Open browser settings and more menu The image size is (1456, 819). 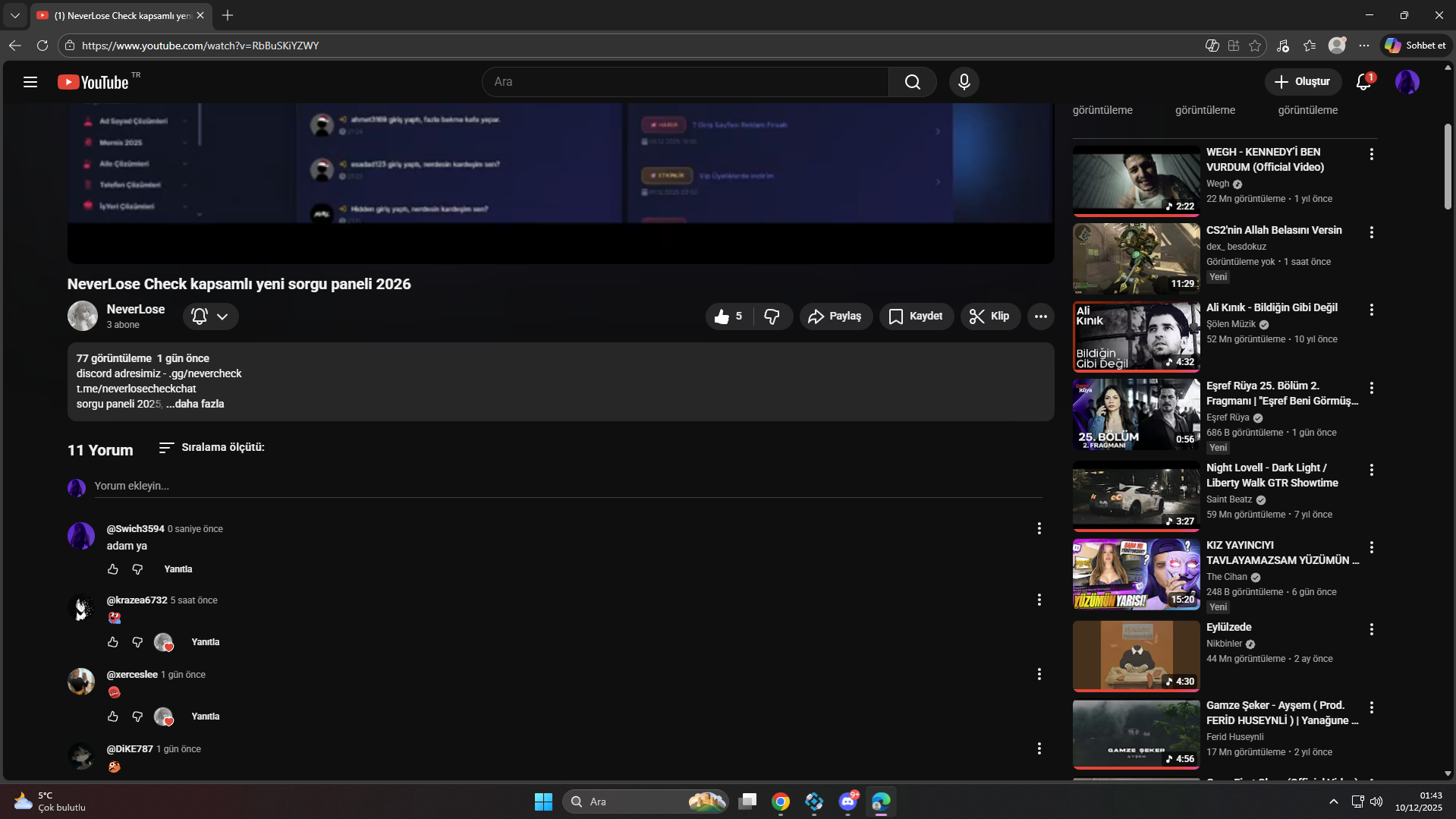click(x=1364, y=46)
